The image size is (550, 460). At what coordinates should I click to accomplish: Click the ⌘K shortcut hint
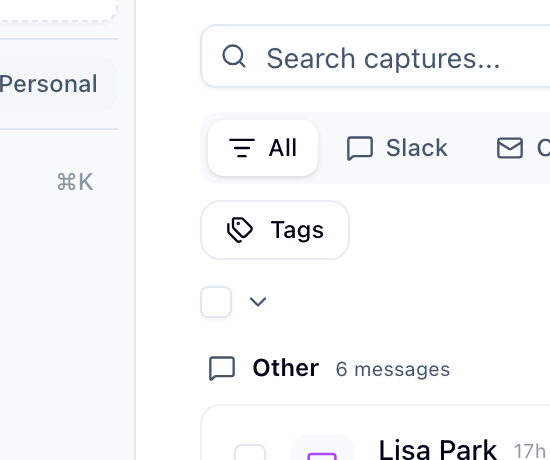pos(75,182)
